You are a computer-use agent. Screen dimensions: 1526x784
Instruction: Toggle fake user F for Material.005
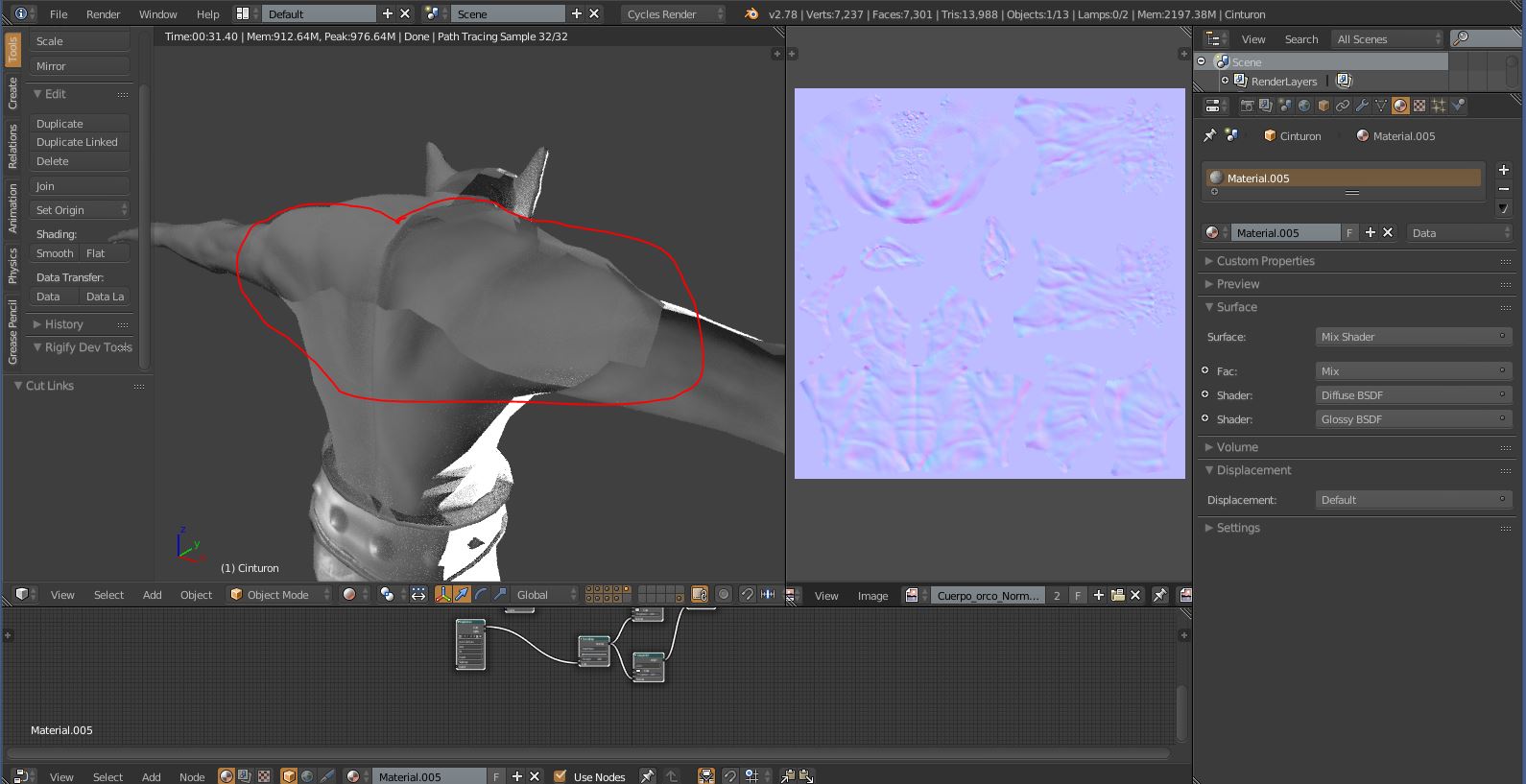tap(1349, 233)
